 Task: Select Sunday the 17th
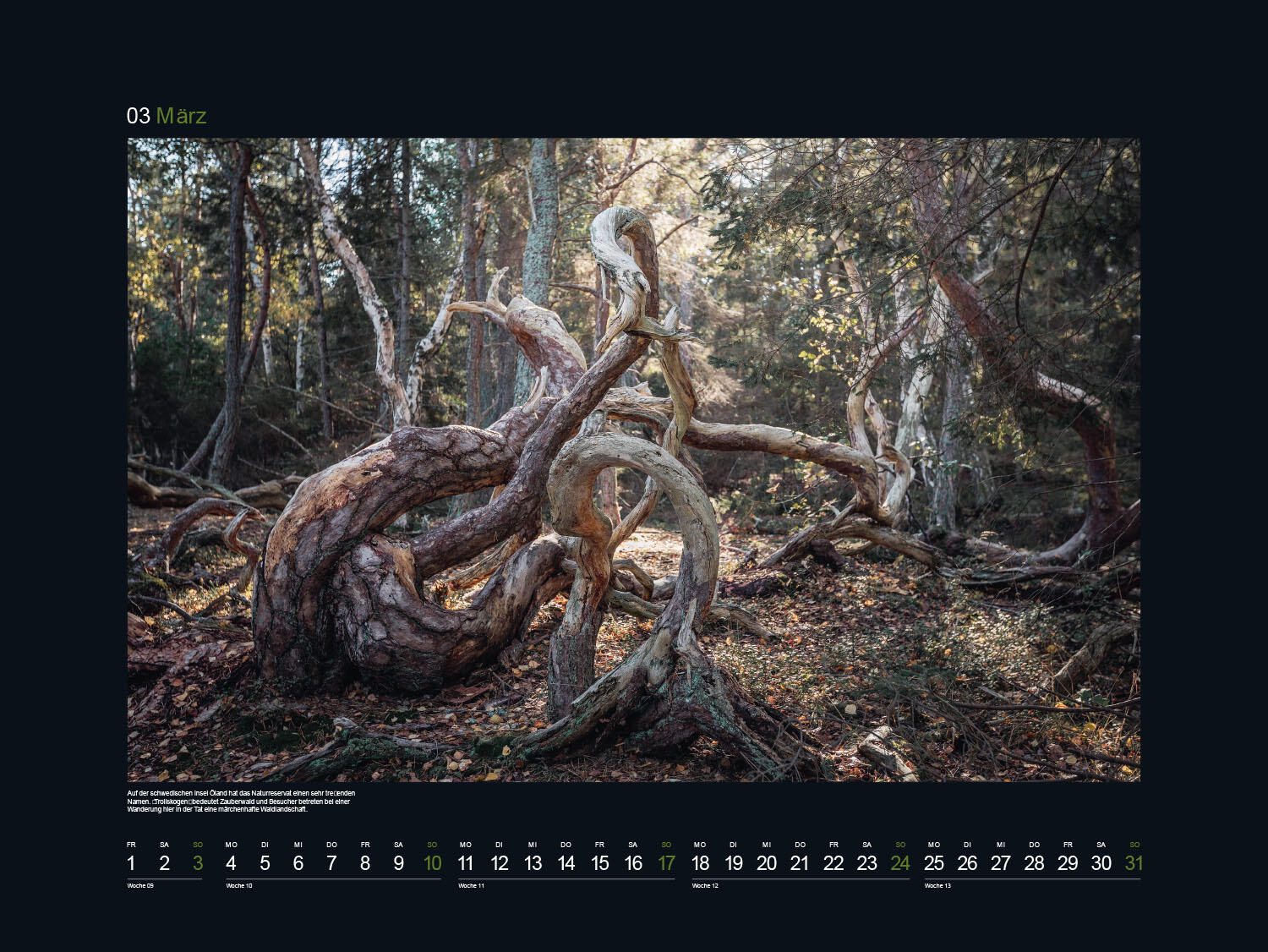666,863
